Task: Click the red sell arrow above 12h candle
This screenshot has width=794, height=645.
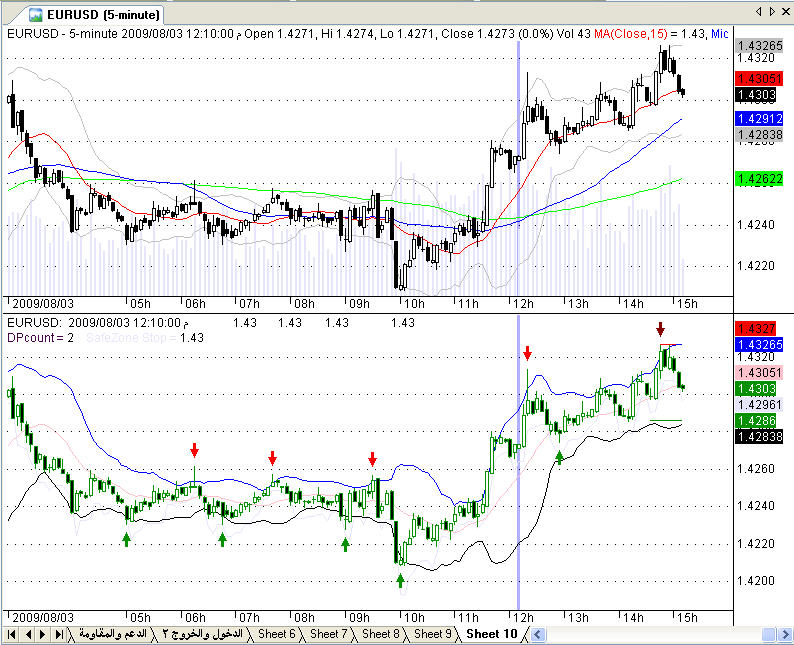Action: pyautogui.click(x=528, y=353)
